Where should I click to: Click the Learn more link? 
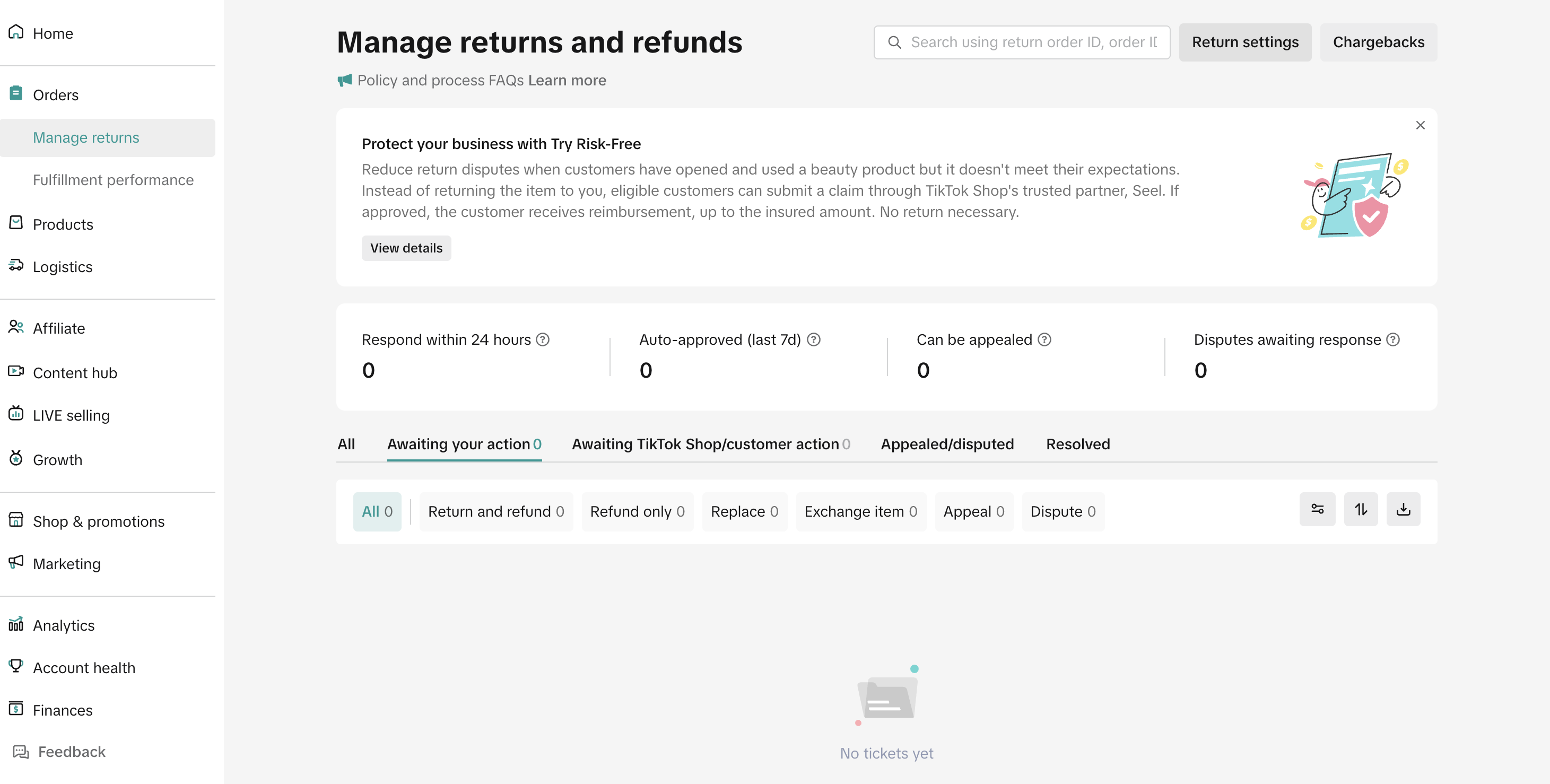(567, 80)
